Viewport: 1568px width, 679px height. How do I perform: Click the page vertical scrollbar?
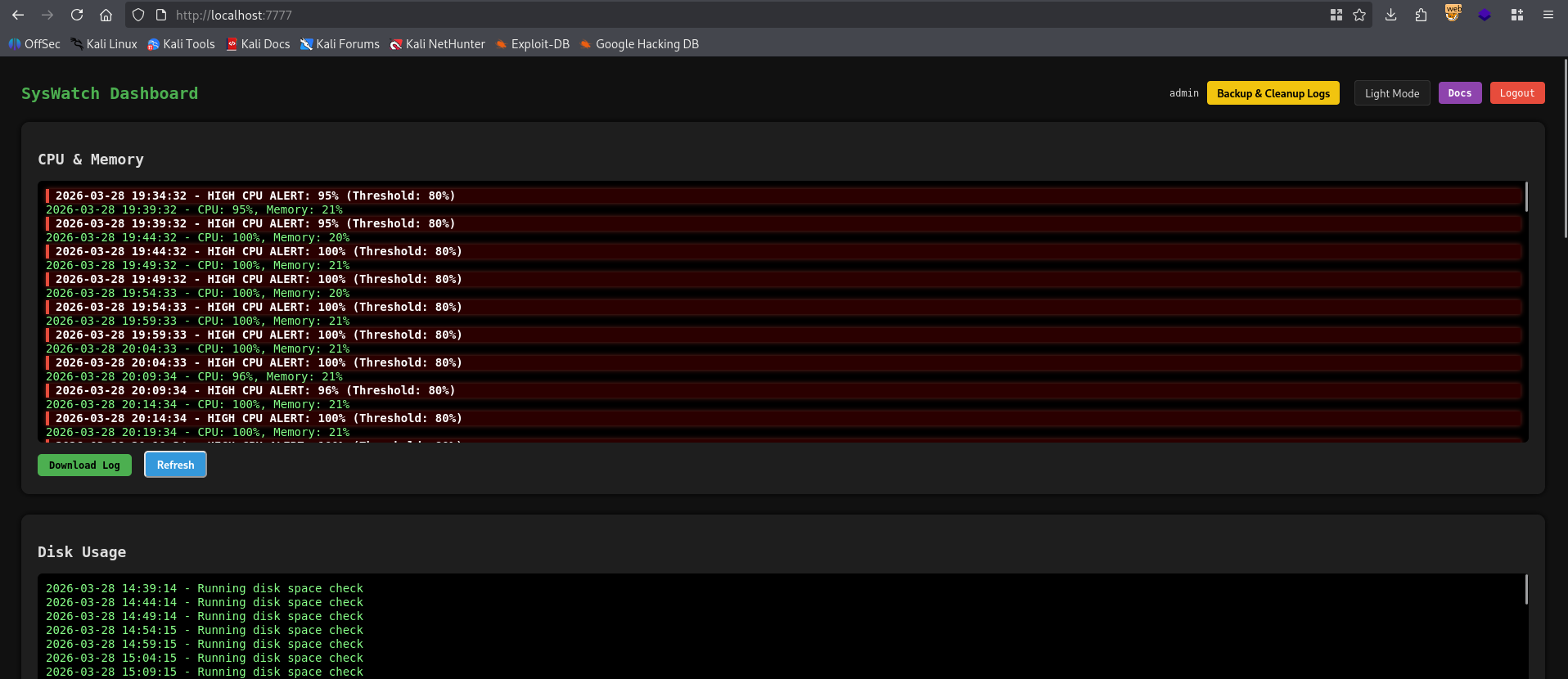pos(1565,147)
